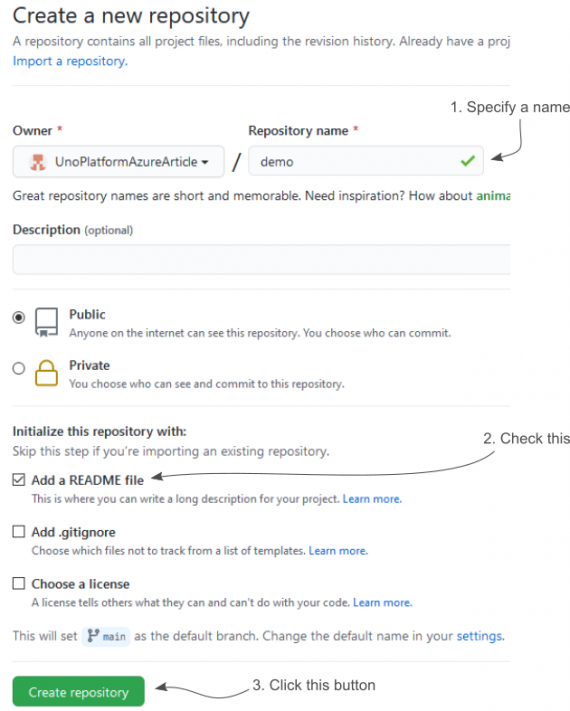
Task: Select the Private radio button
Action: (19, 368)
